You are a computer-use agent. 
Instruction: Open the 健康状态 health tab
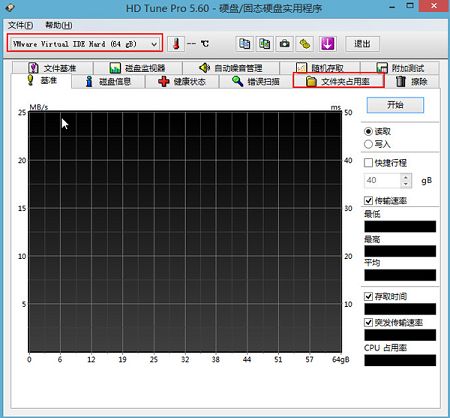[182, 82]
